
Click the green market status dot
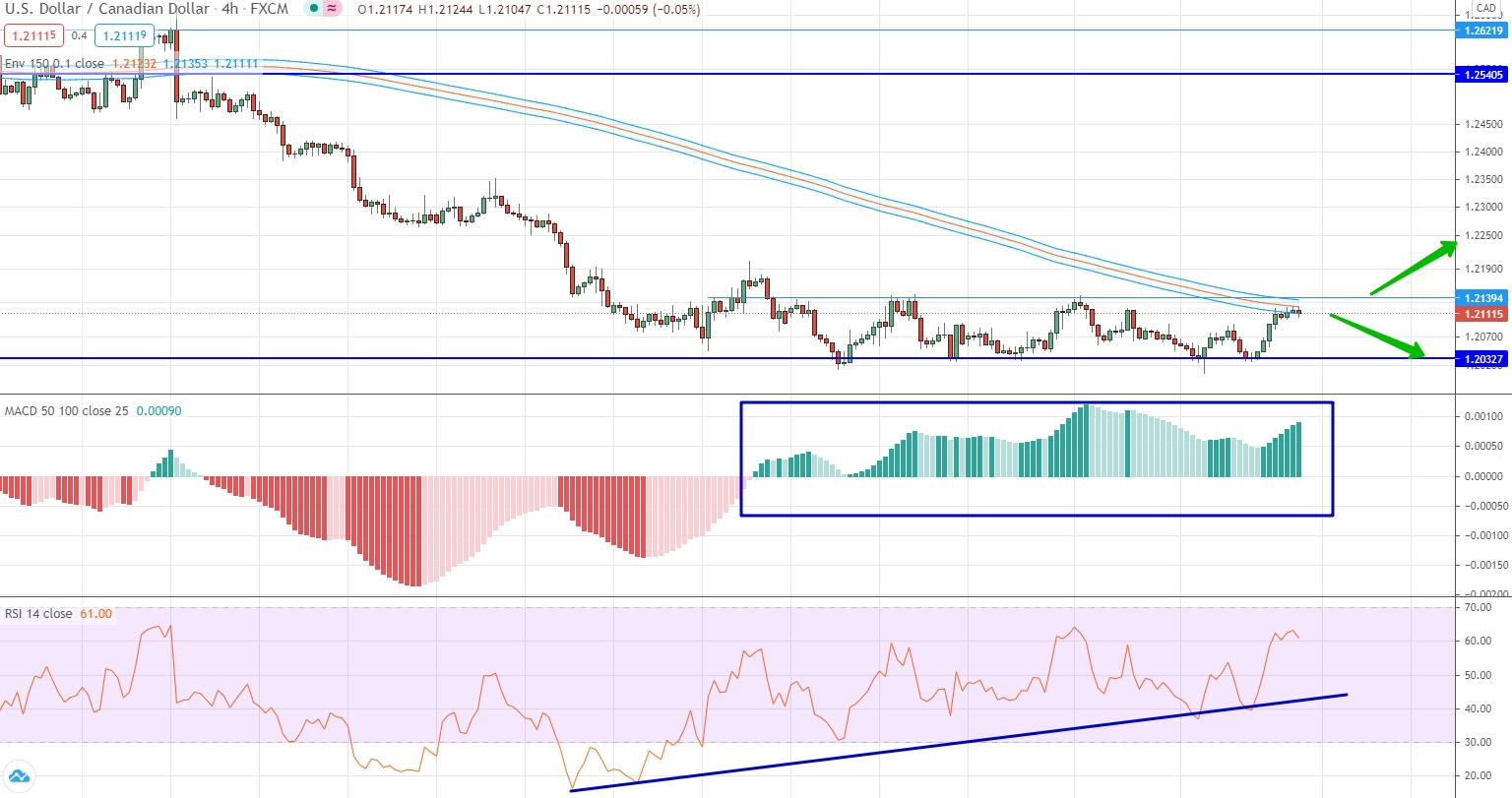coord(313,9)
